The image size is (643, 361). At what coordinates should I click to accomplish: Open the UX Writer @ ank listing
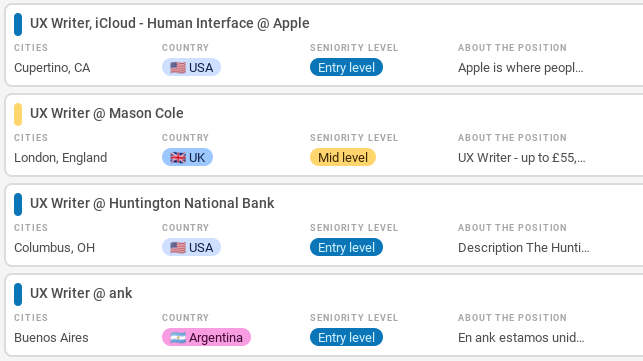(81, 293)
